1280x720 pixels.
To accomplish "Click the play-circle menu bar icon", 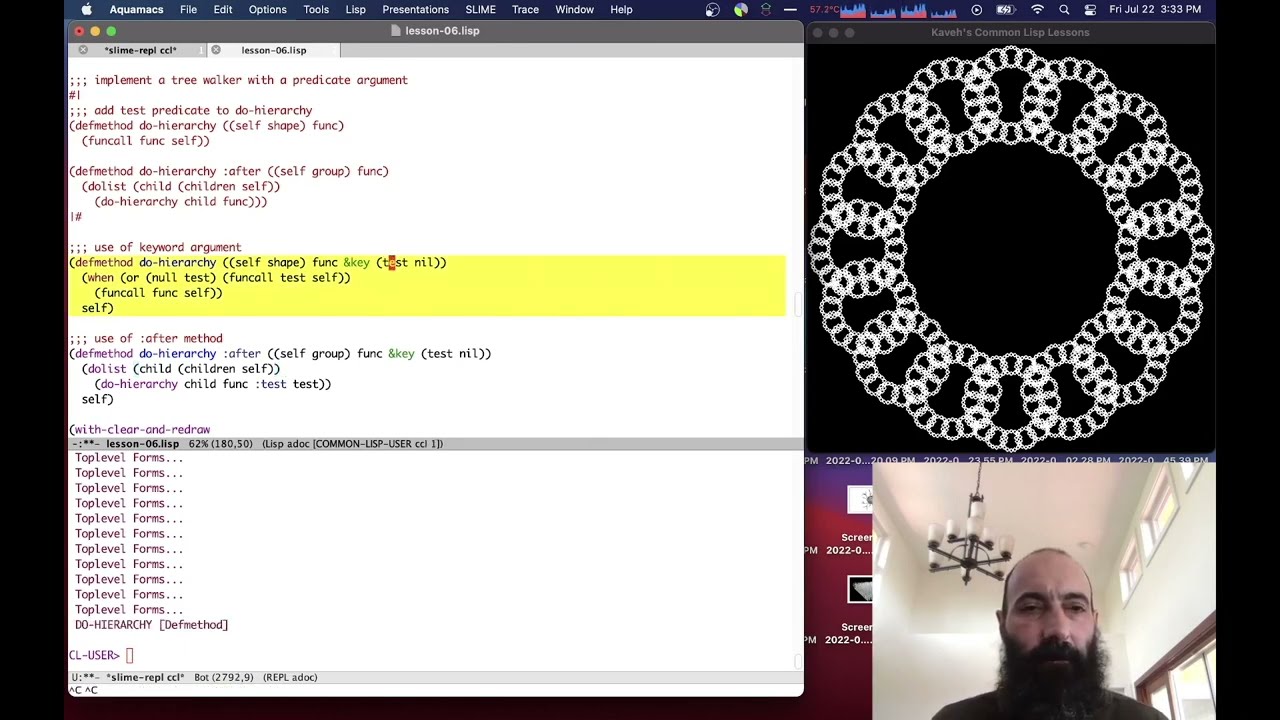I will [976, 10].
